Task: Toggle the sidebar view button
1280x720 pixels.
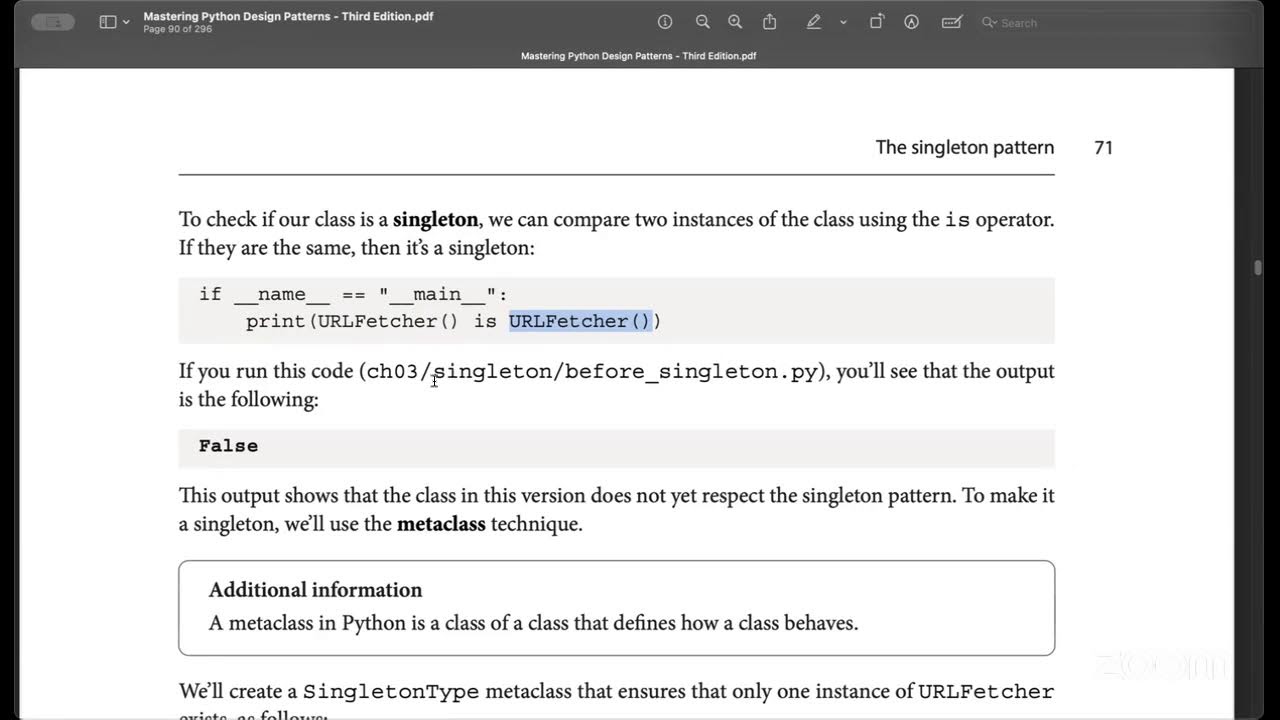Action: pyautogui.click(x=108, y=22)
